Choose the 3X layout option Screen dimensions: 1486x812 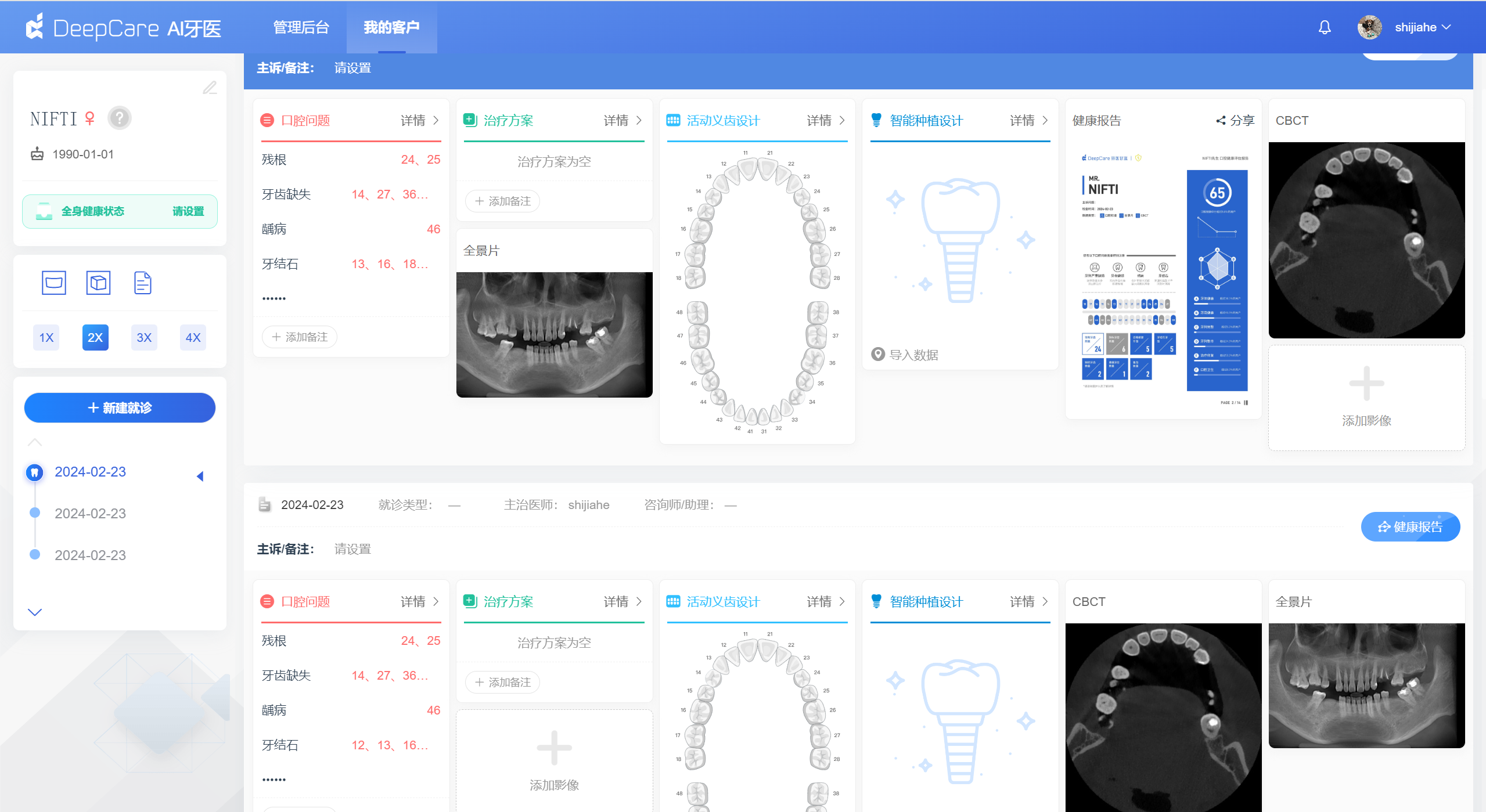[x=144, y=338]
